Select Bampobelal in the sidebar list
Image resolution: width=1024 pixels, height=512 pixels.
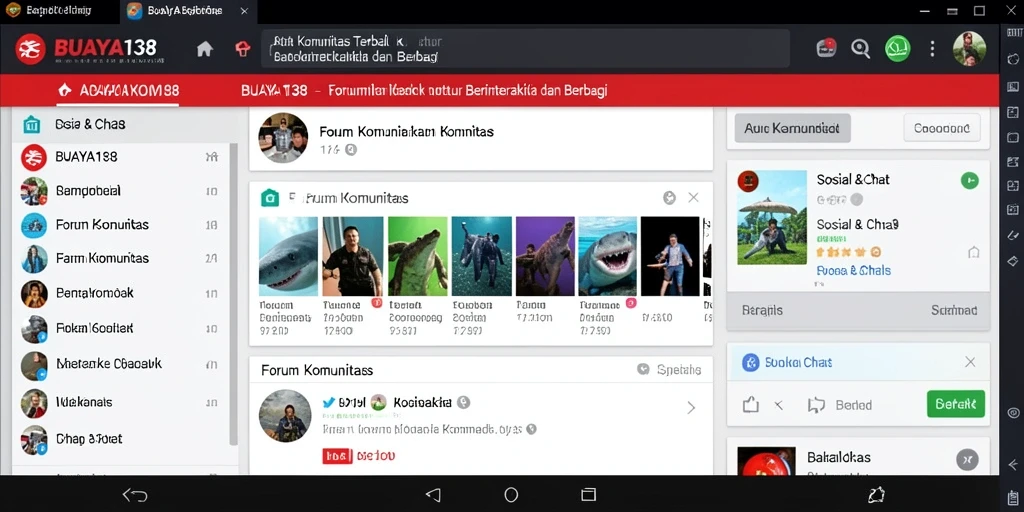(x=121, y=191)
